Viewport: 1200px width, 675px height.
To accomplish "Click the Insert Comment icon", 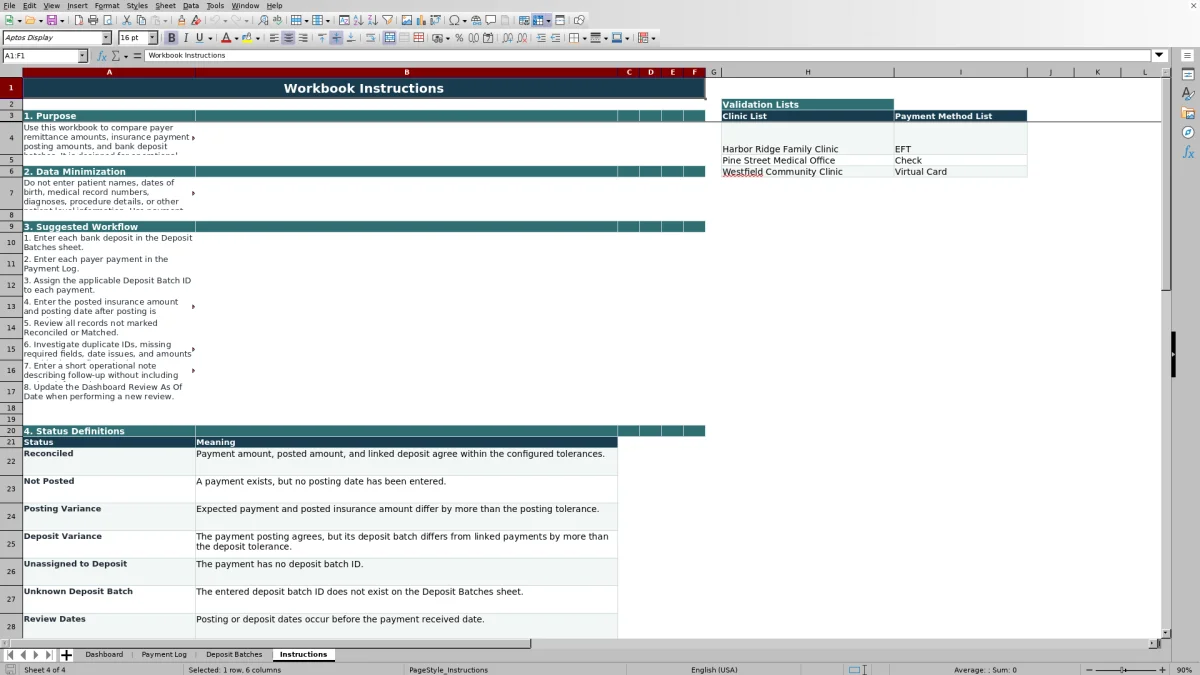I will [x=491, y=20].
